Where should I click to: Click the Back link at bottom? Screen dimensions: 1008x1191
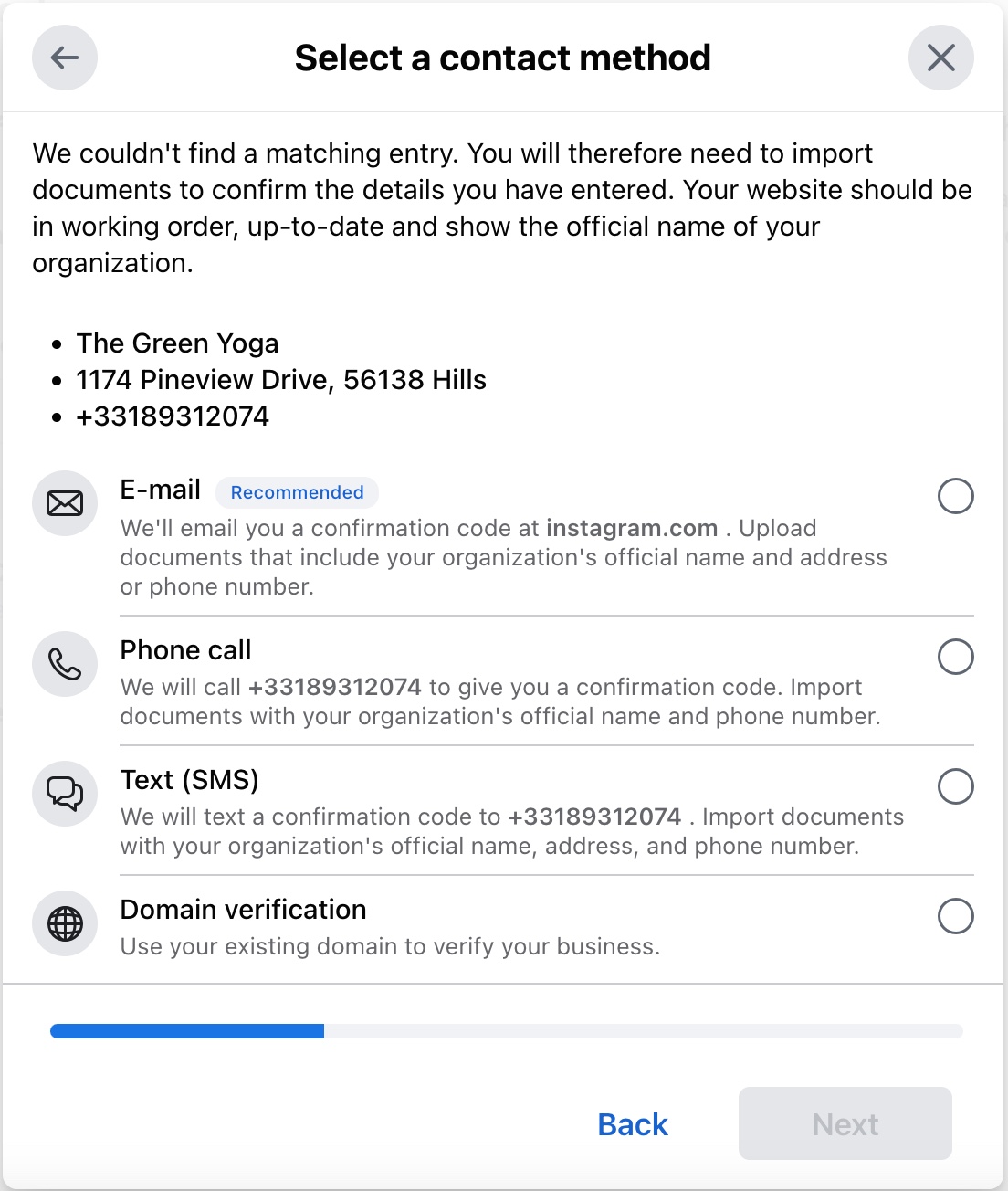click(x=633, y=1124)
